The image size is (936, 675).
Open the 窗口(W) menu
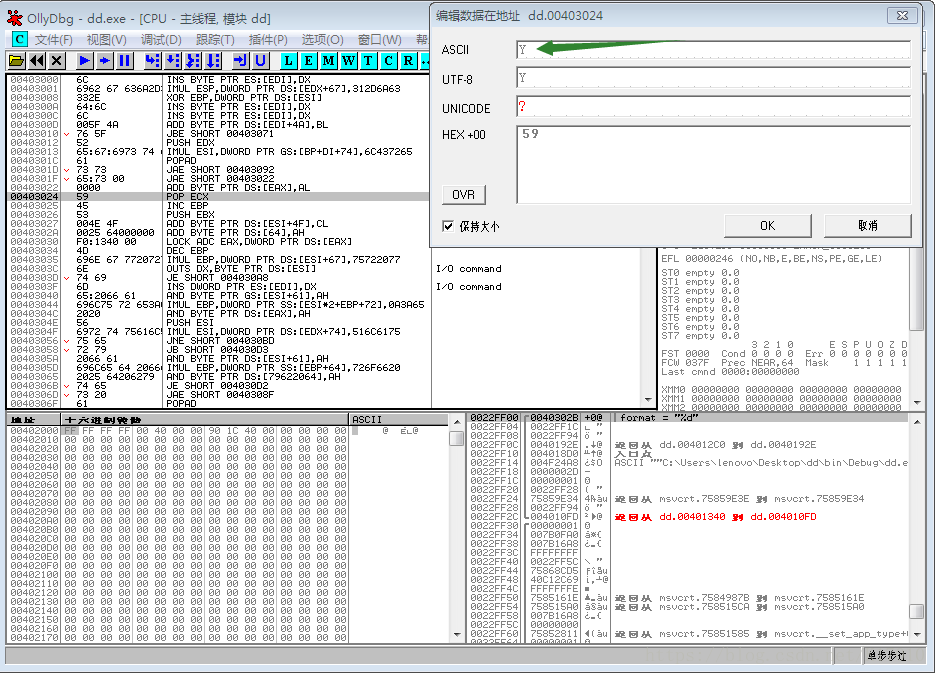tap(380, 39)
